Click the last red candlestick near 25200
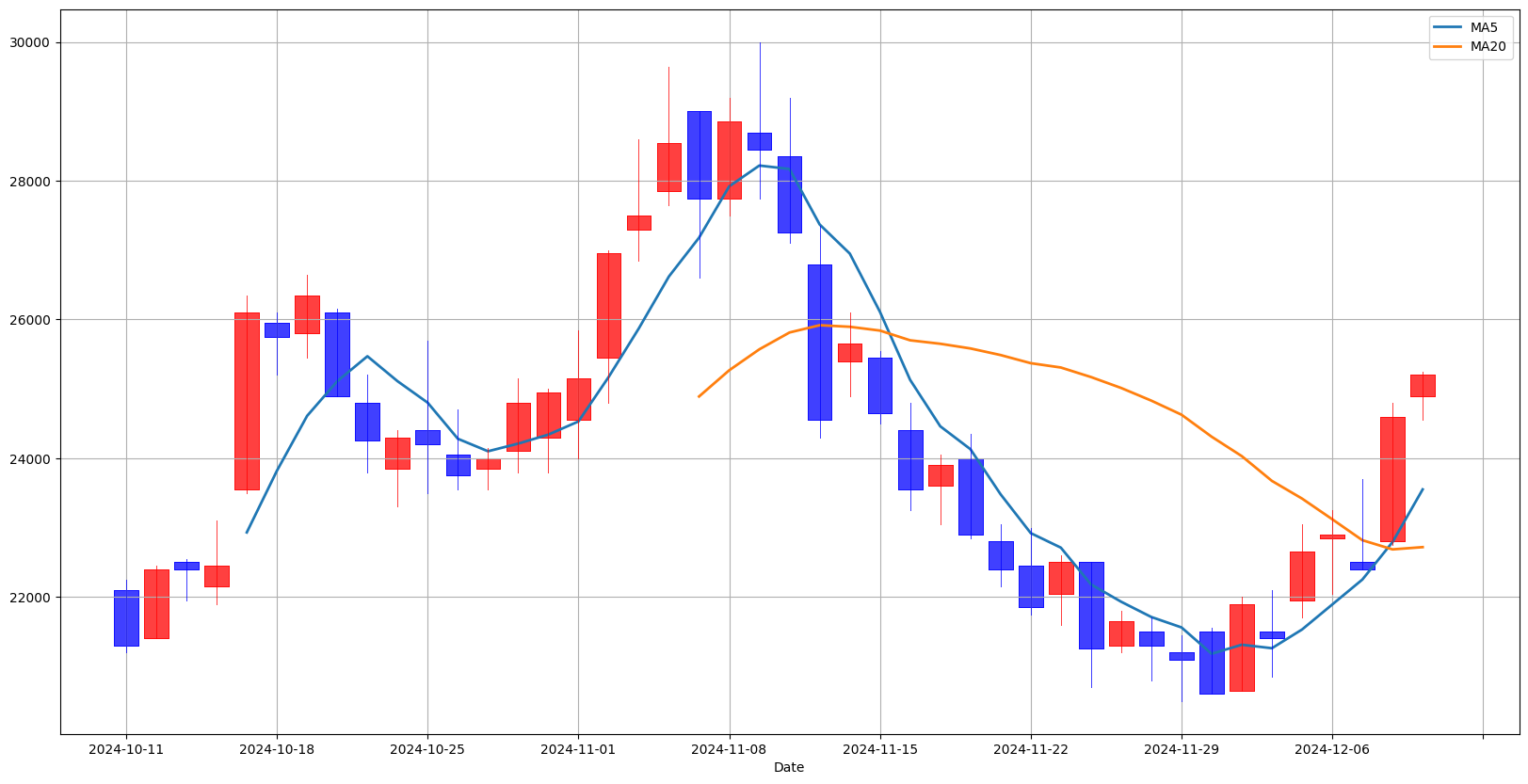The width and height of the screenshot is (1528, 784). point(1423,385)
